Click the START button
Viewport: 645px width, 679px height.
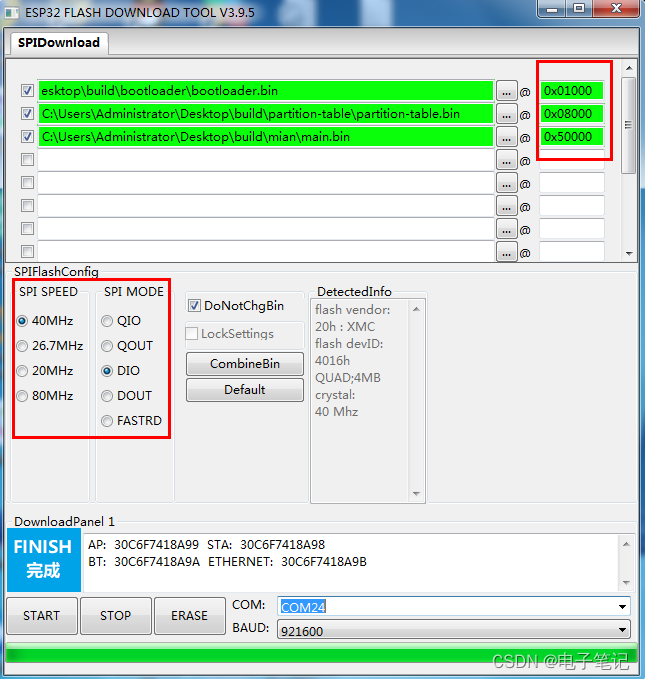pos(42,615)
